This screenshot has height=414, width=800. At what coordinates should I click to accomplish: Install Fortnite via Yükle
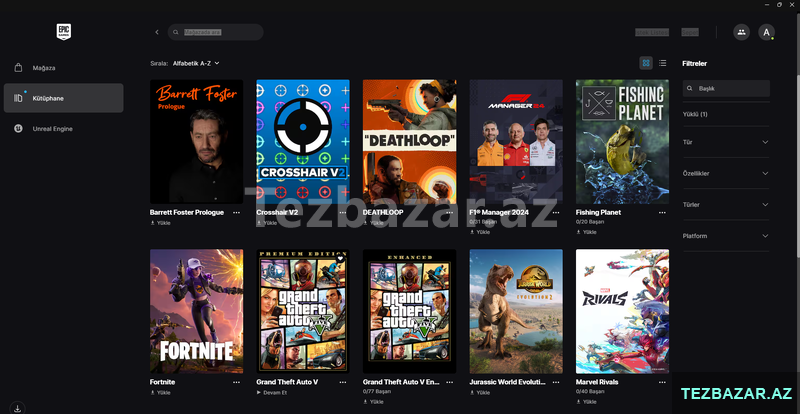coord(161,393)
